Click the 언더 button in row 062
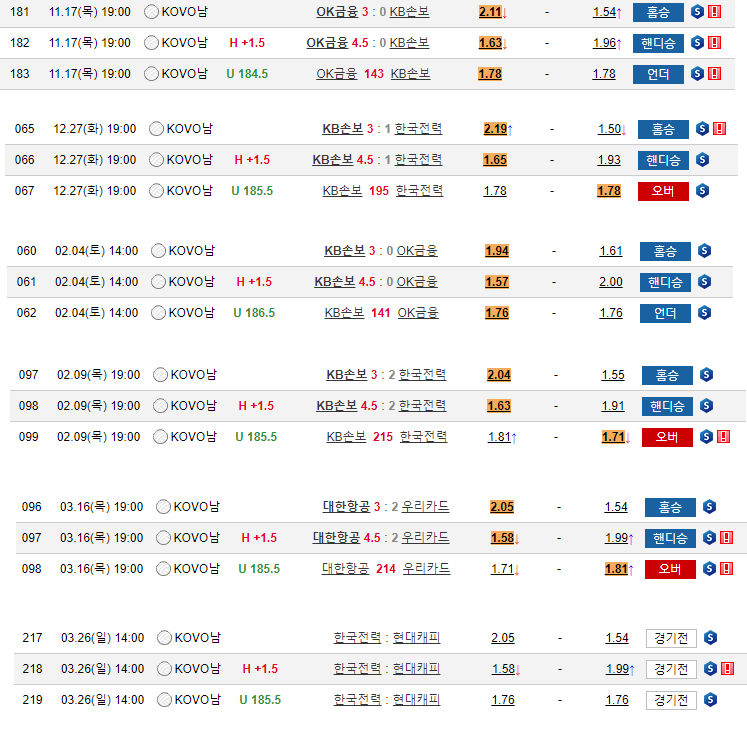 [x=665, y=313]
